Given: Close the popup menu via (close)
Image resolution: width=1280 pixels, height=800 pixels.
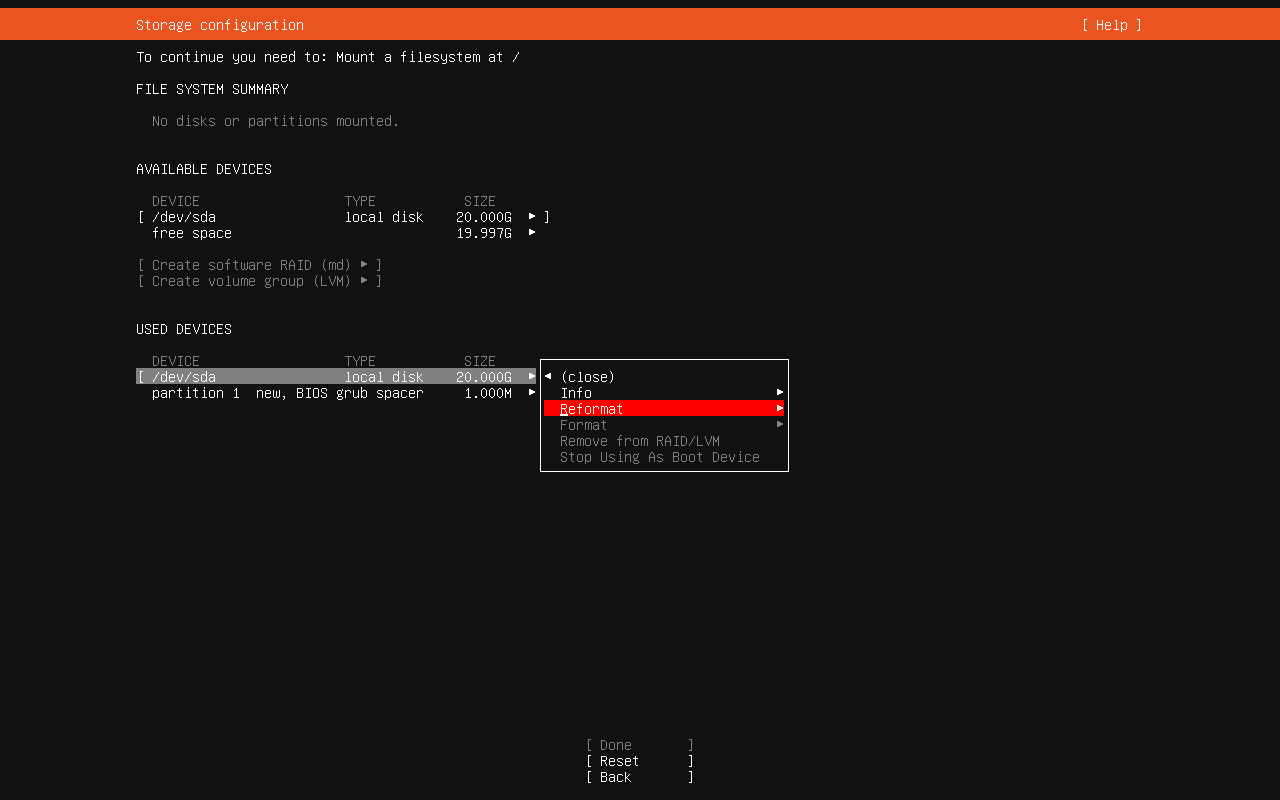Looking at the screenshot, I should [x=588, y=377].
